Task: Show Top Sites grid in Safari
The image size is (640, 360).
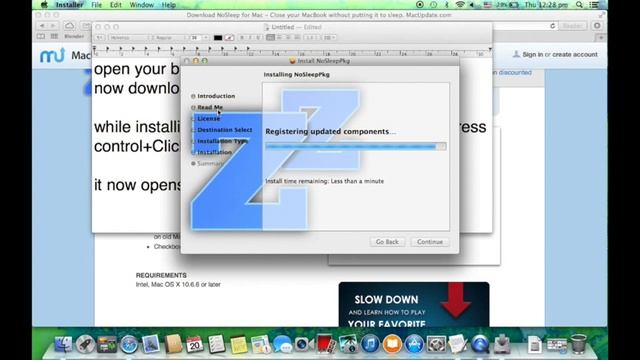Action: [54, 36]
